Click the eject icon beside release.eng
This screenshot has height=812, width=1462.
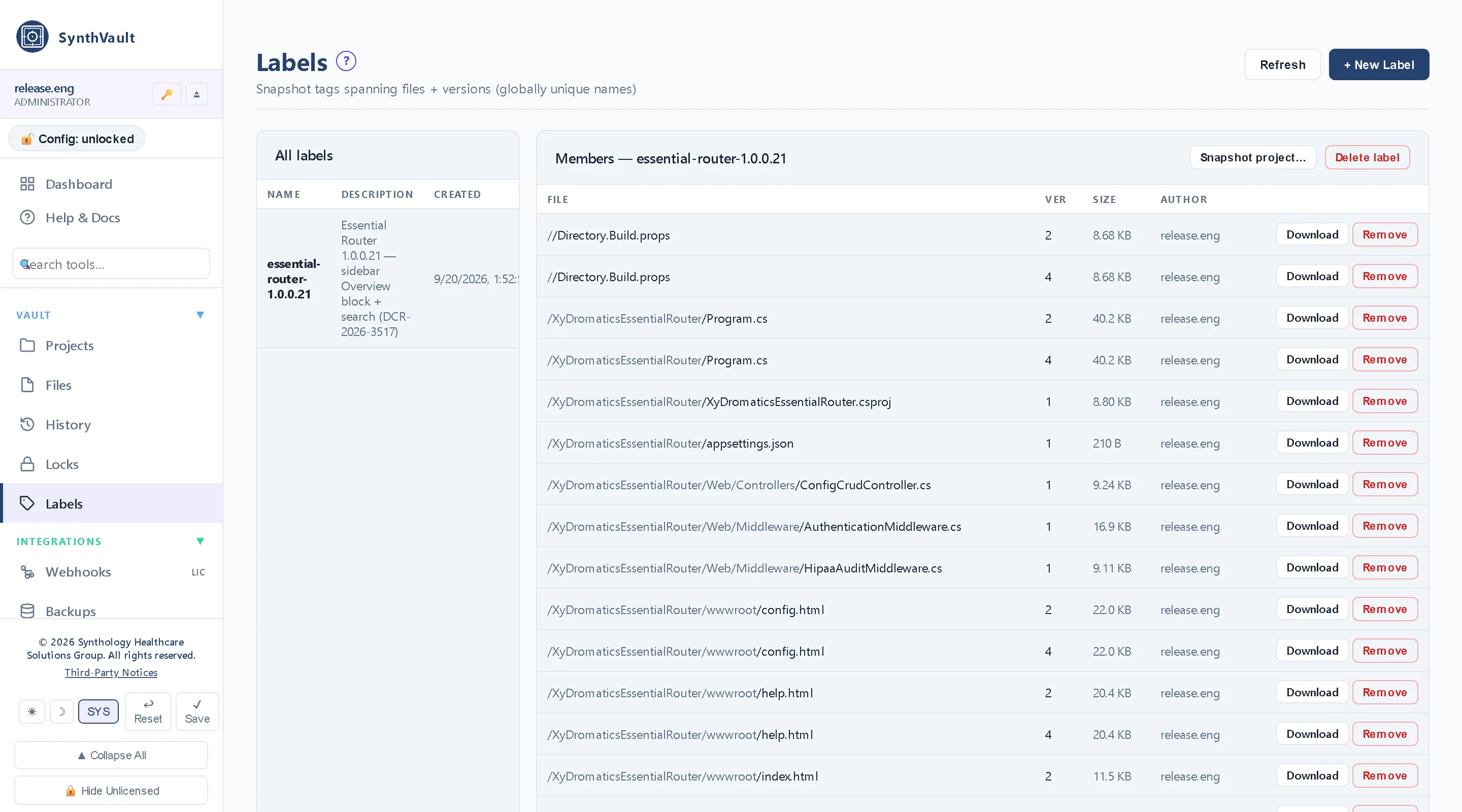pos(197,94)
